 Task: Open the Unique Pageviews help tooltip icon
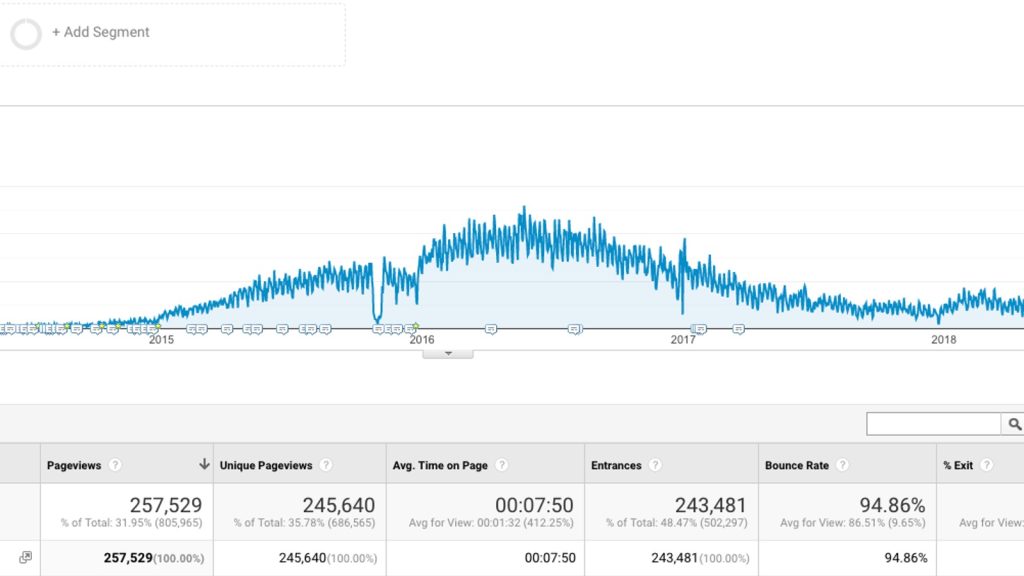[x=326, y=465]
